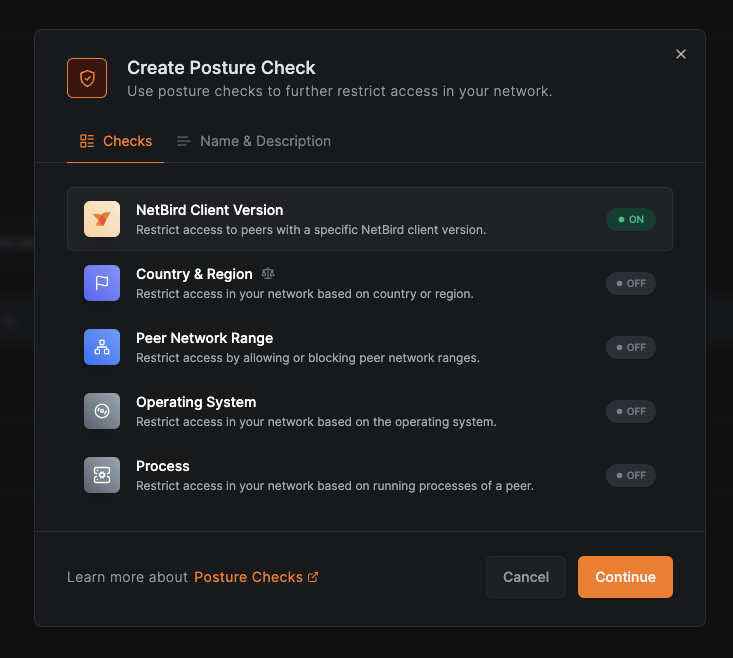The height and width of the screenshot is (658, 733).
Task: Click the NetBird Client Version bird icon
Action: (101, 219)
